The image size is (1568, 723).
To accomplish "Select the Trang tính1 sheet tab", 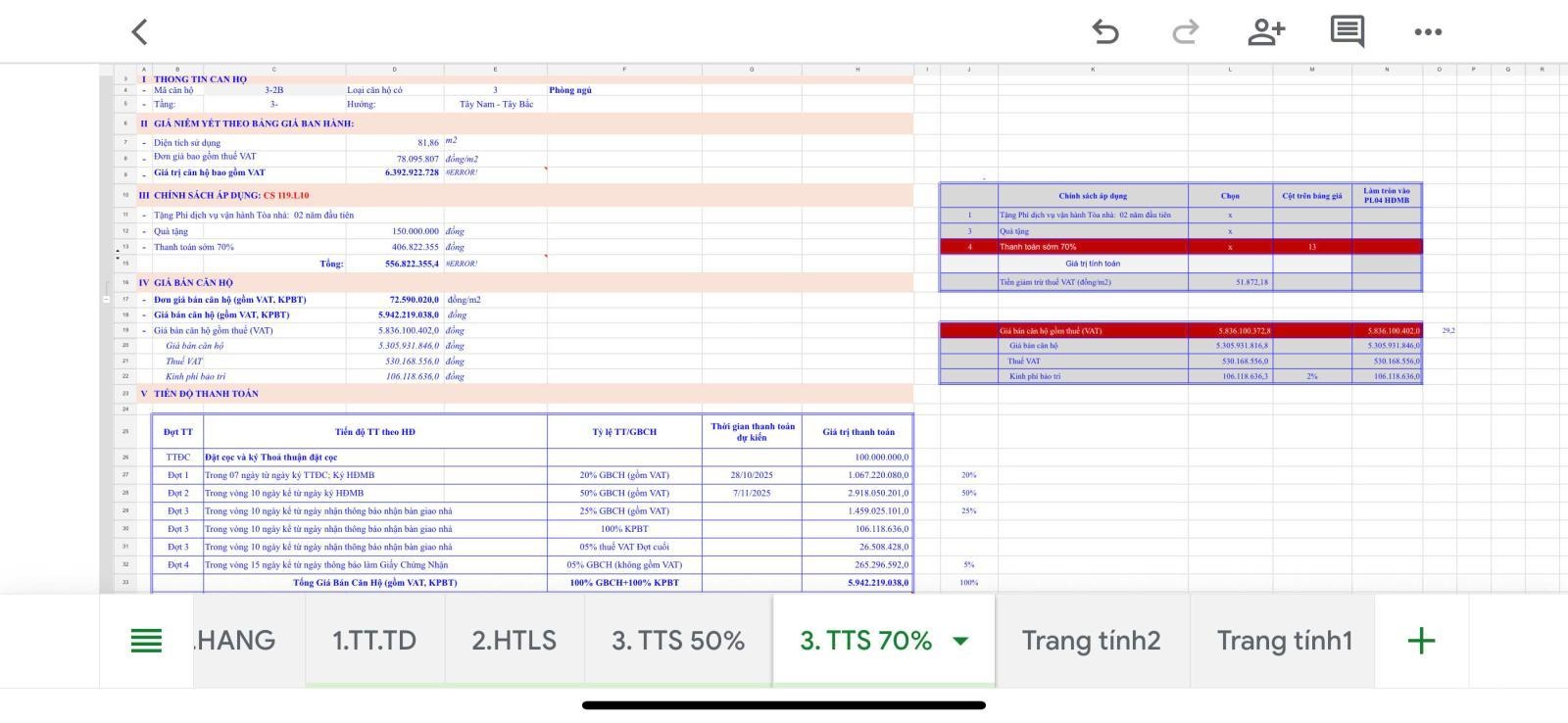I will [x=1284, y=641].
